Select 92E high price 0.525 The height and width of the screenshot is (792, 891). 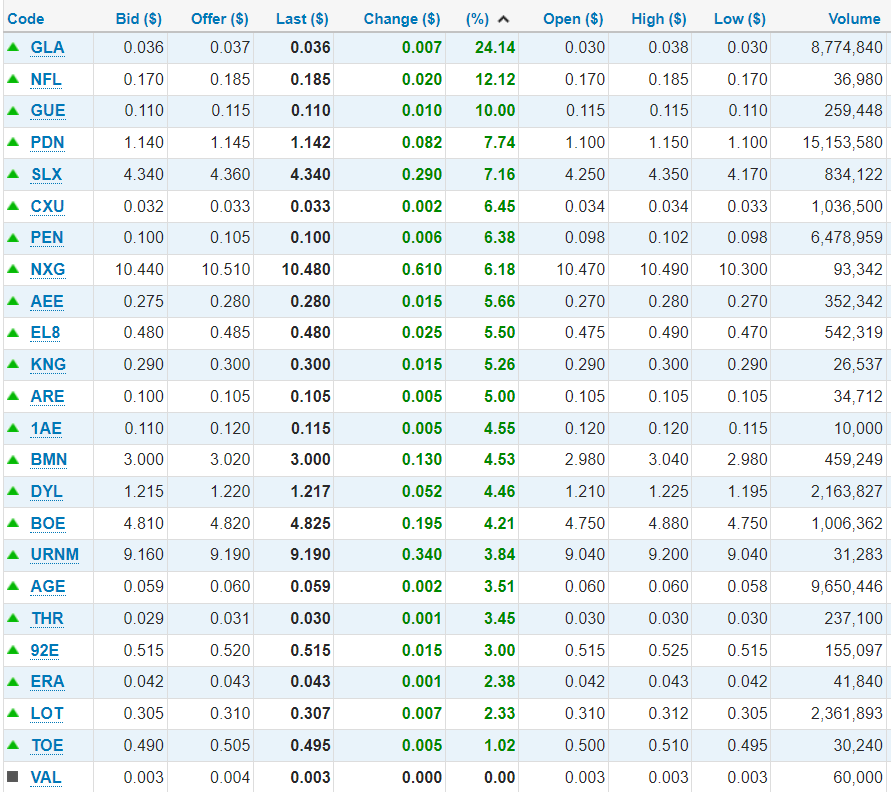668,650
